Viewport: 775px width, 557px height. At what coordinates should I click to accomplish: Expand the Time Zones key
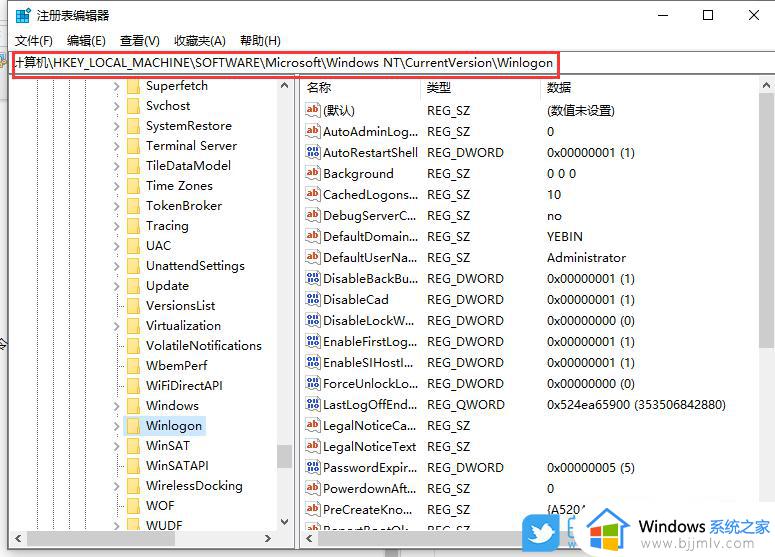coord(116,186)
